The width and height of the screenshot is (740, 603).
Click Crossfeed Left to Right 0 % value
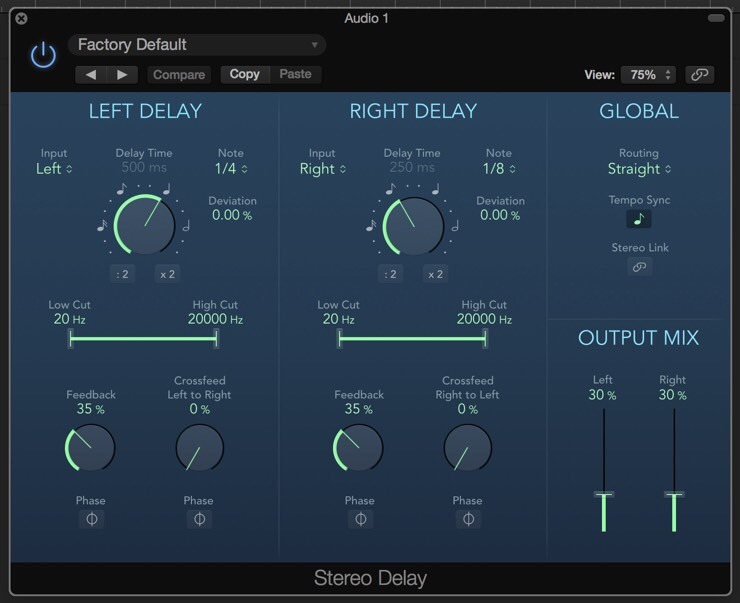pyautogui.click(x=200, y=409)
